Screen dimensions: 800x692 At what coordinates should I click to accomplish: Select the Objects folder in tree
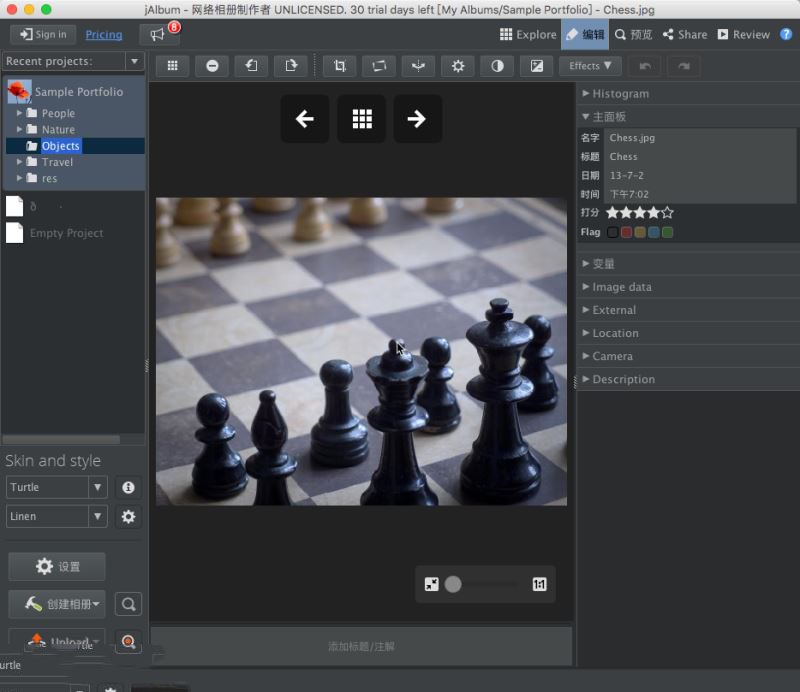(61, 146)
